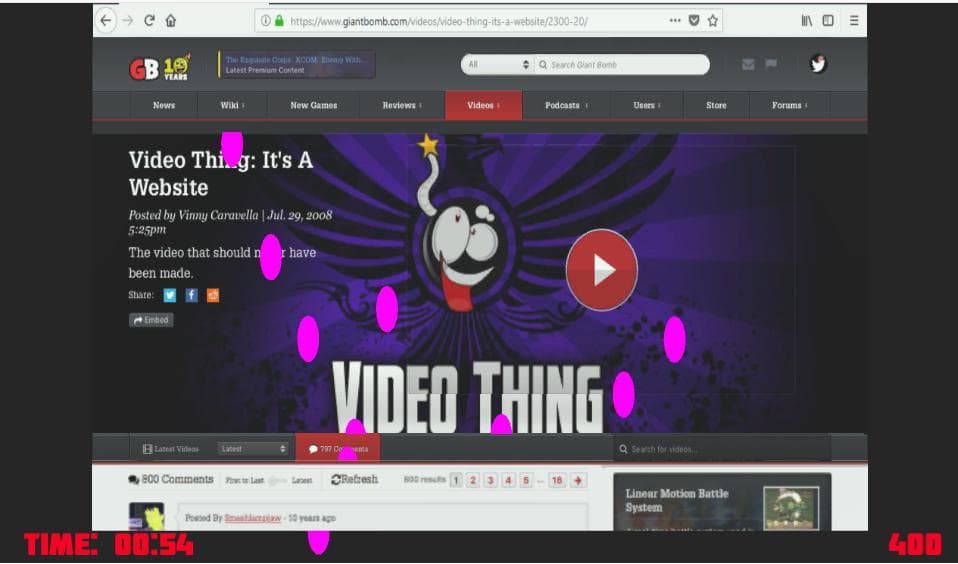Open the Store section

716,105
